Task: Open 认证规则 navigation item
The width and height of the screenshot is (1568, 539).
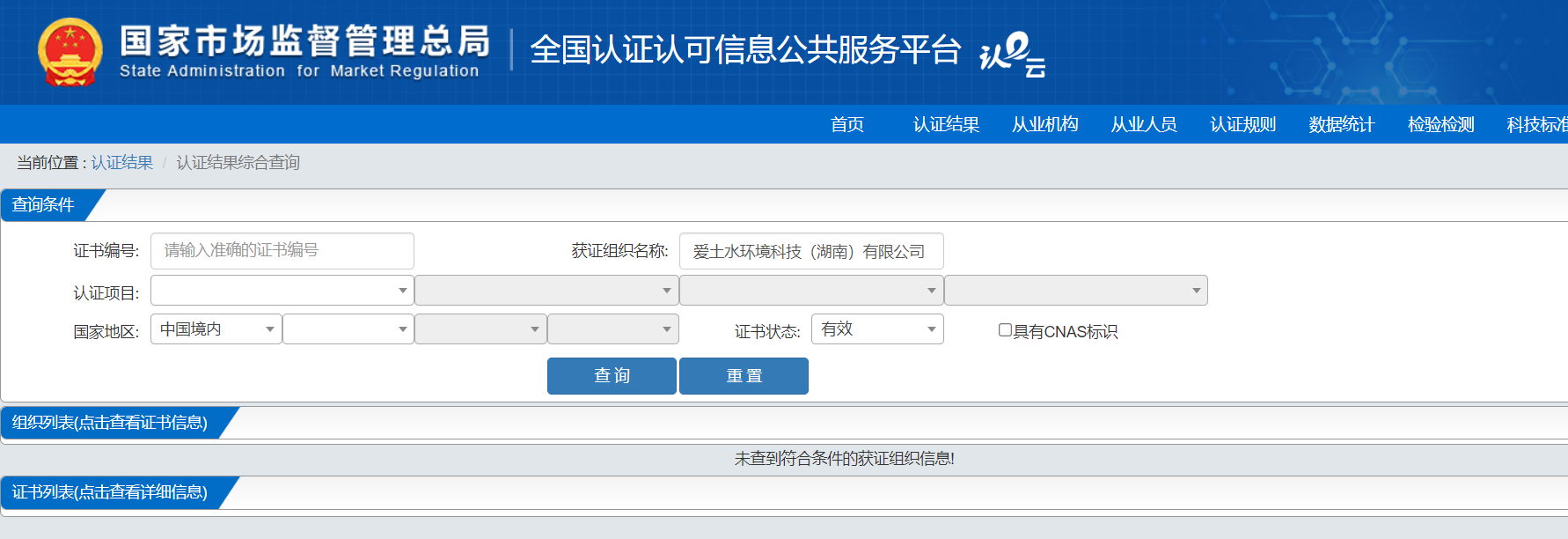Action: click(1242, 124)
